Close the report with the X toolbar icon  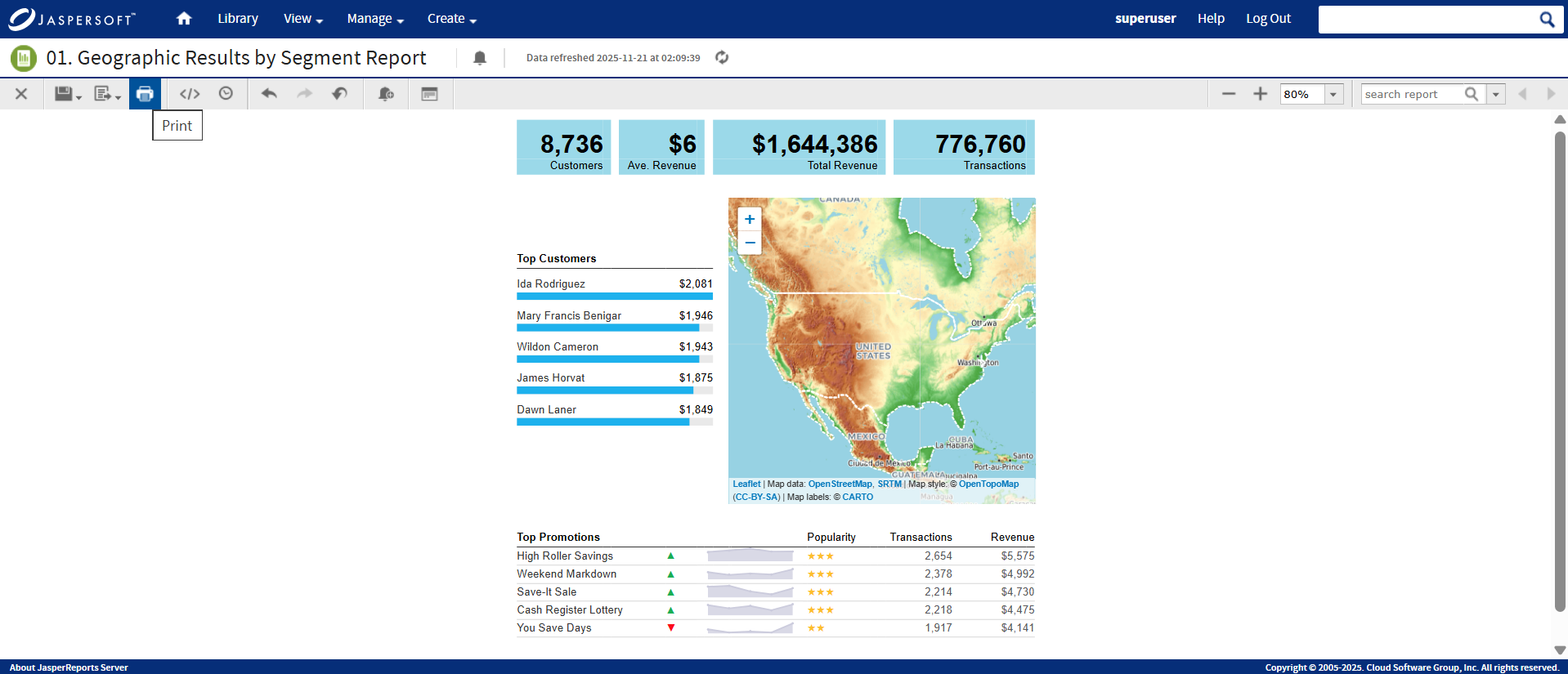pyautogui.click(x=21, y=94)
